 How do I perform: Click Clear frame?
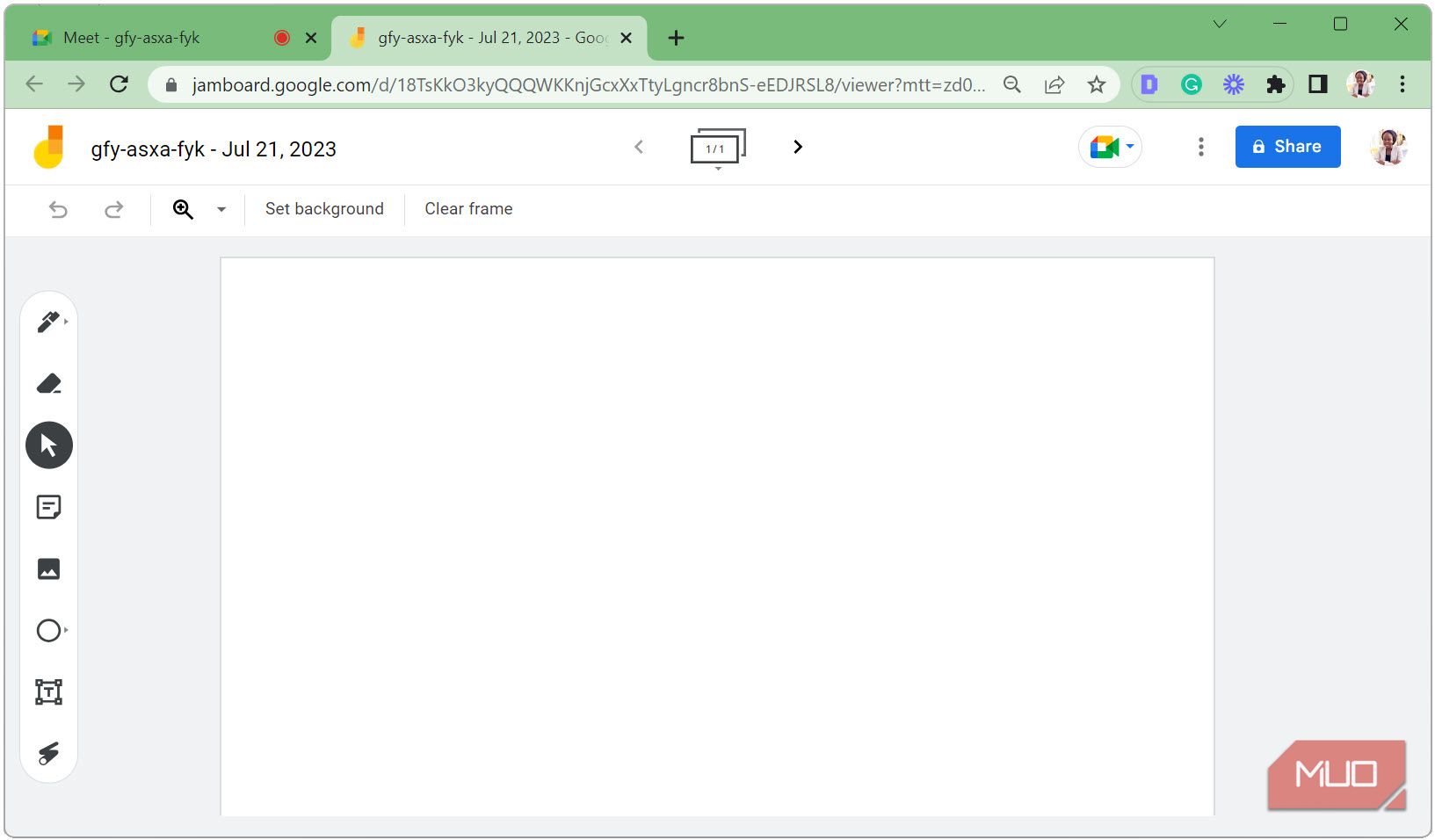click(x=467, y=209)
